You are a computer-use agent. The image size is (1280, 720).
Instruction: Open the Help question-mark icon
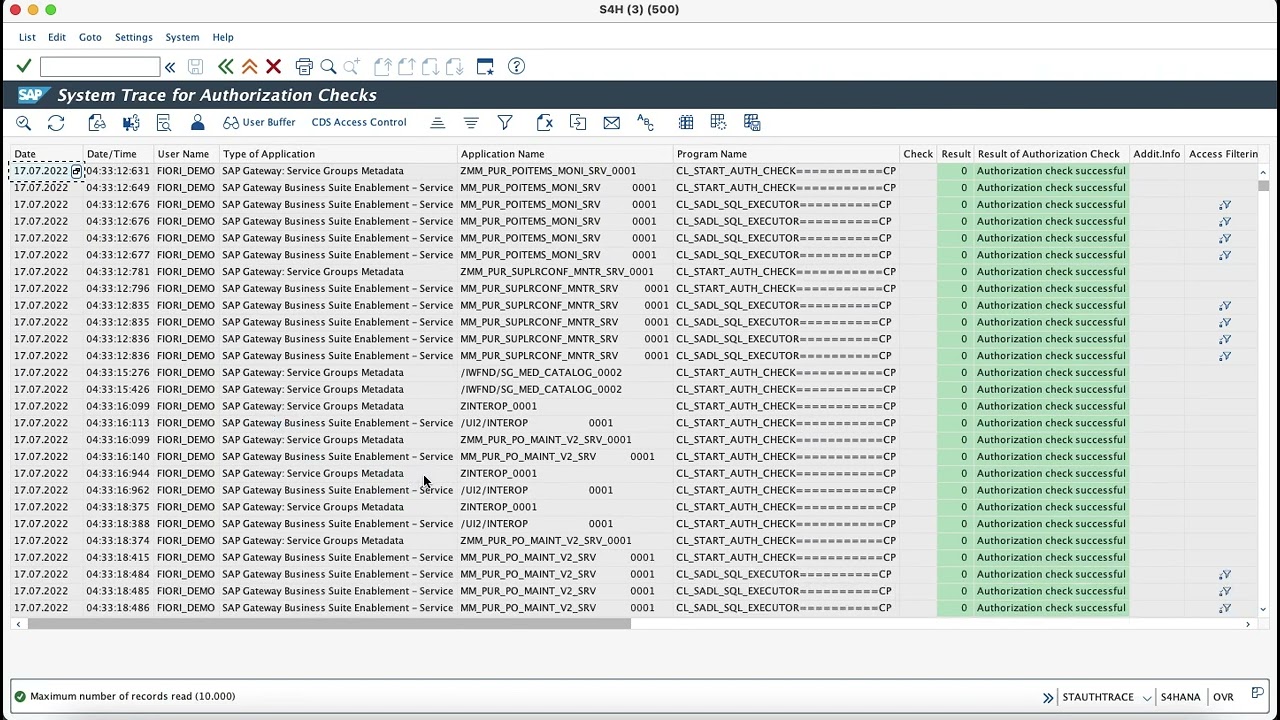pyautogui.click(x=517, y=67)
